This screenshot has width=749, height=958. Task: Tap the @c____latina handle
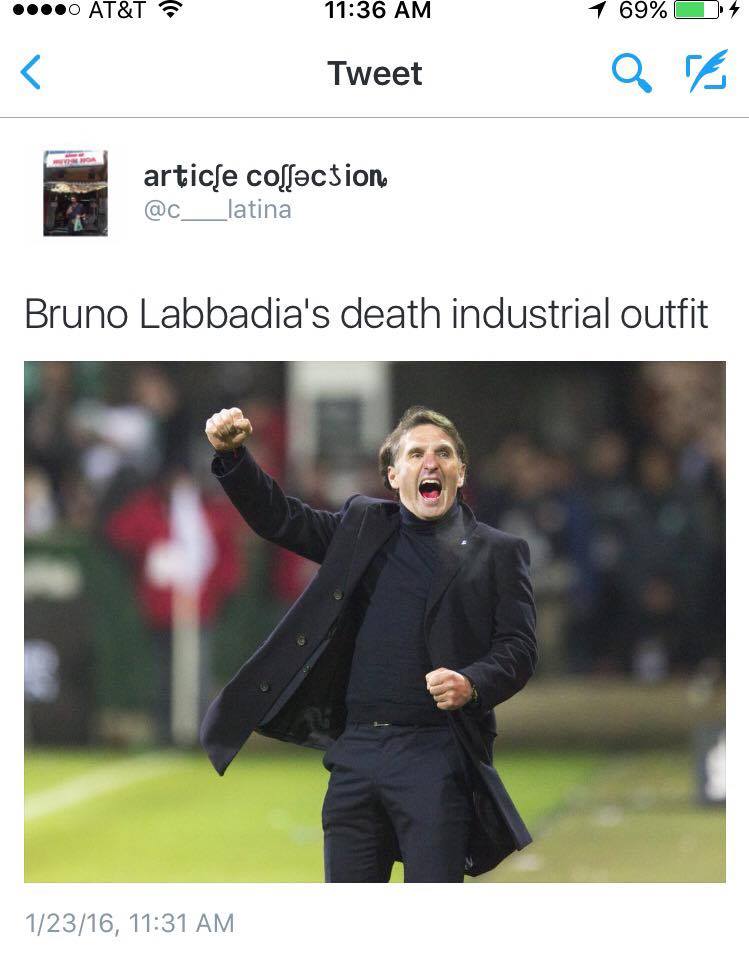[217, 210]
